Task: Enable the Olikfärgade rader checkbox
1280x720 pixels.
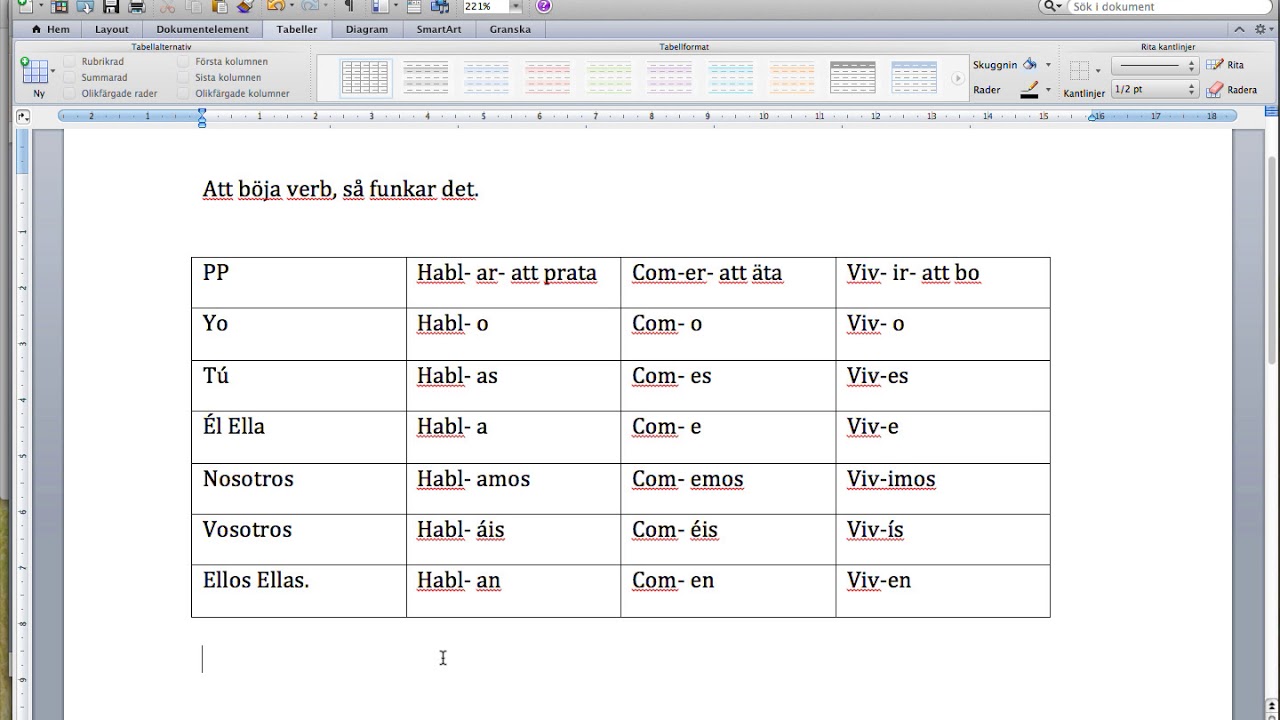Action: pos(69,93)
